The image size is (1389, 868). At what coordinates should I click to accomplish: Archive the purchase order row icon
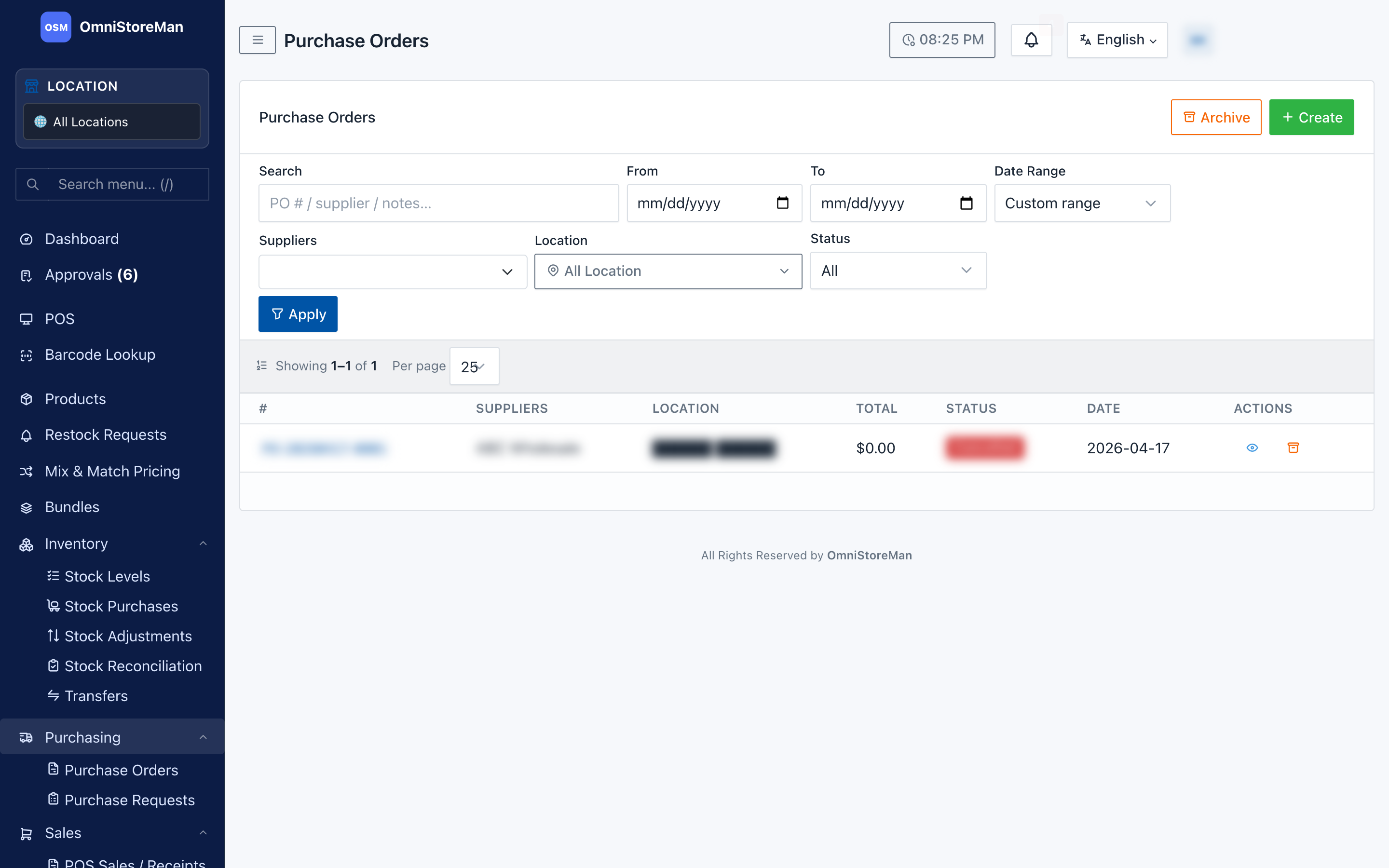pos(1293,448)
